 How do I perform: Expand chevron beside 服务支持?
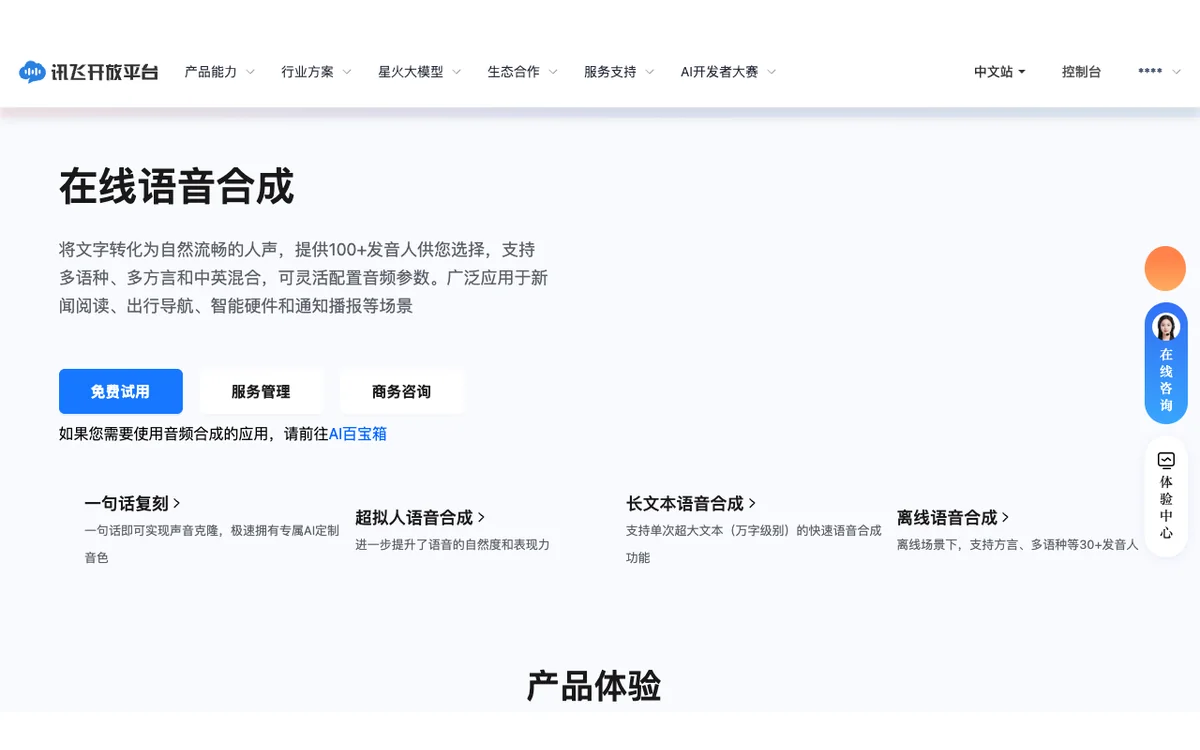(650, 72)
